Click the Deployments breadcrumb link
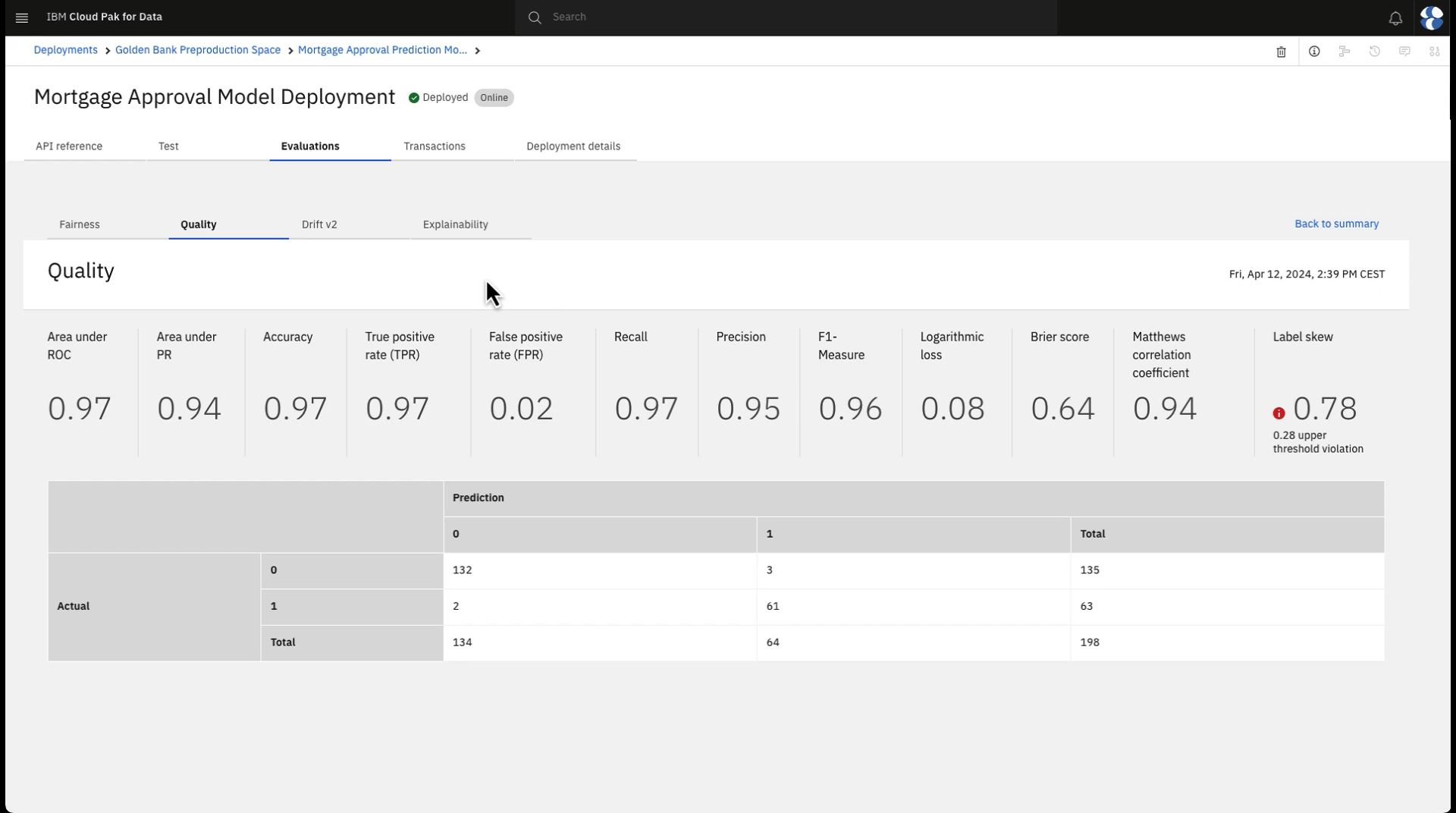Viewport: 1456px width, 813px height. (x=65, y=50)
